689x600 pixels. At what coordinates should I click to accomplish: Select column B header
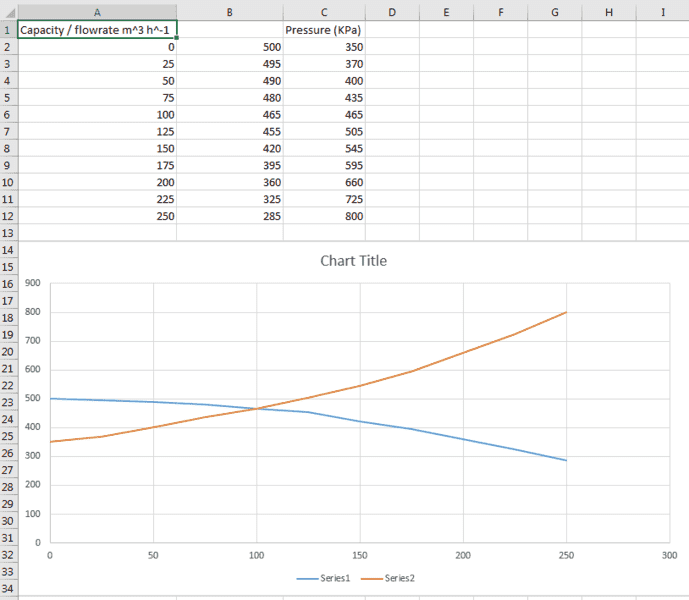(x=230, y=12)
